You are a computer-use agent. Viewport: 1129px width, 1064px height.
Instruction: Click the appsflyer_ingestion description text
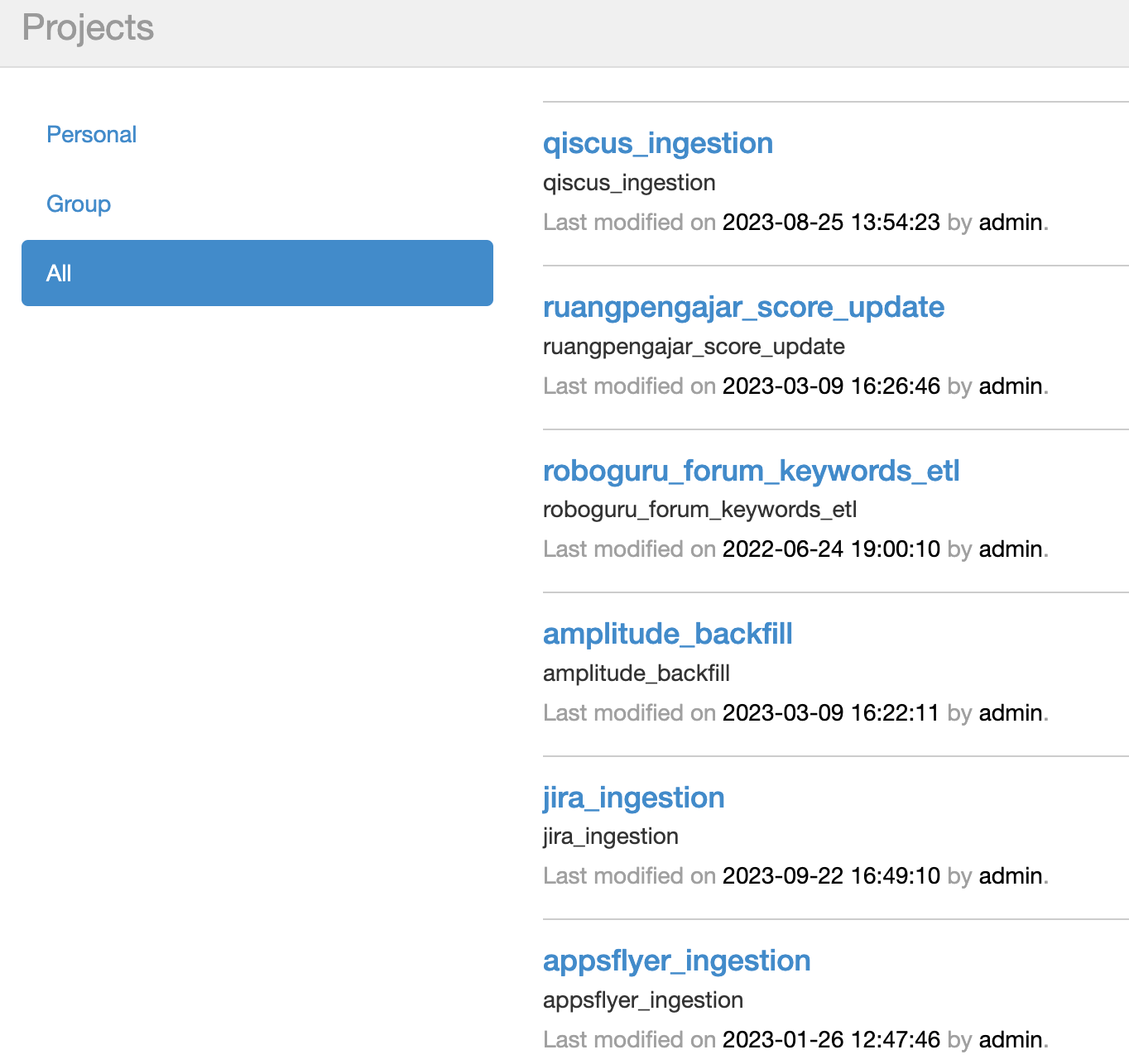click(x=642, y=1000)
